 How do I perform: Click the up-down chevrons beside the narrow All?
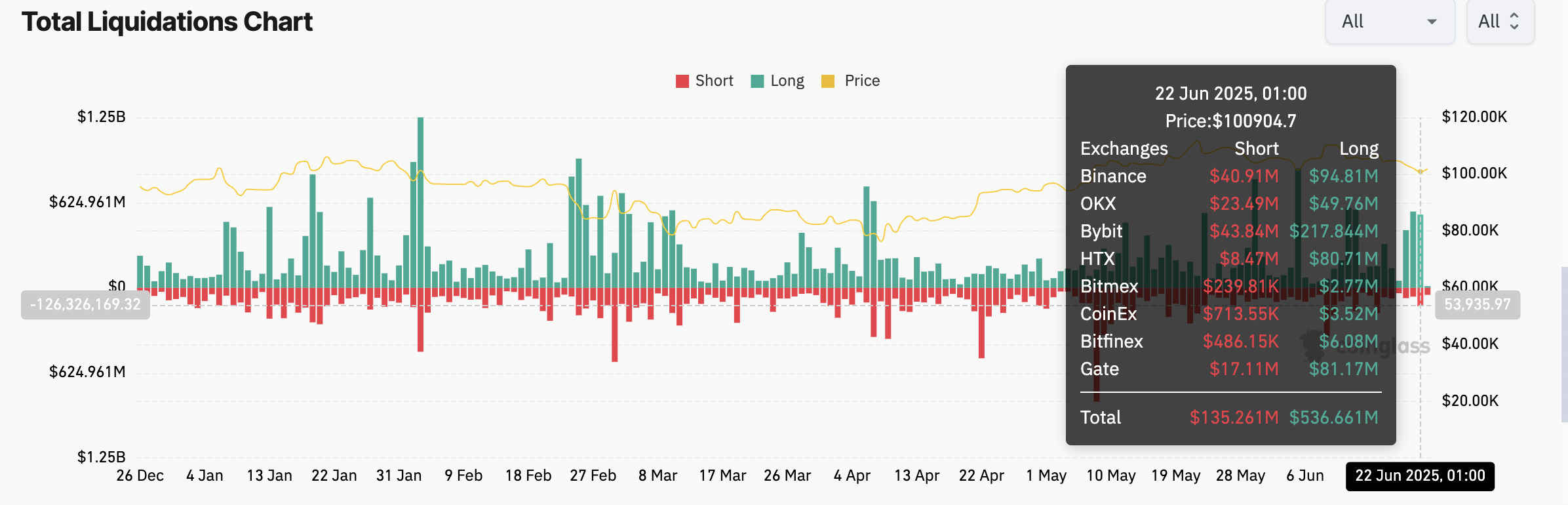click(1514, 22)
